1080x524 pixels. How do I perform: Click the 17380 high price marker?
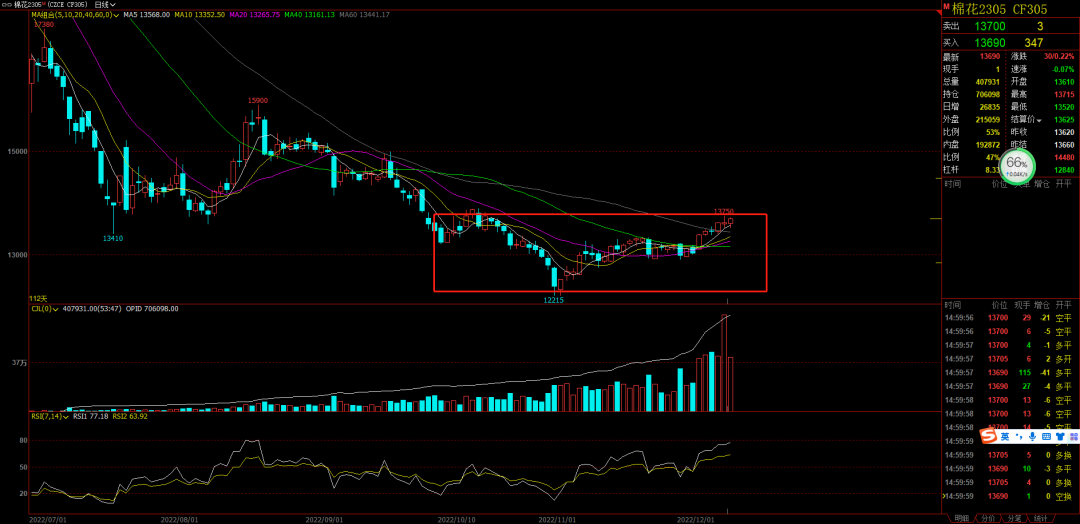coord(44,23)
